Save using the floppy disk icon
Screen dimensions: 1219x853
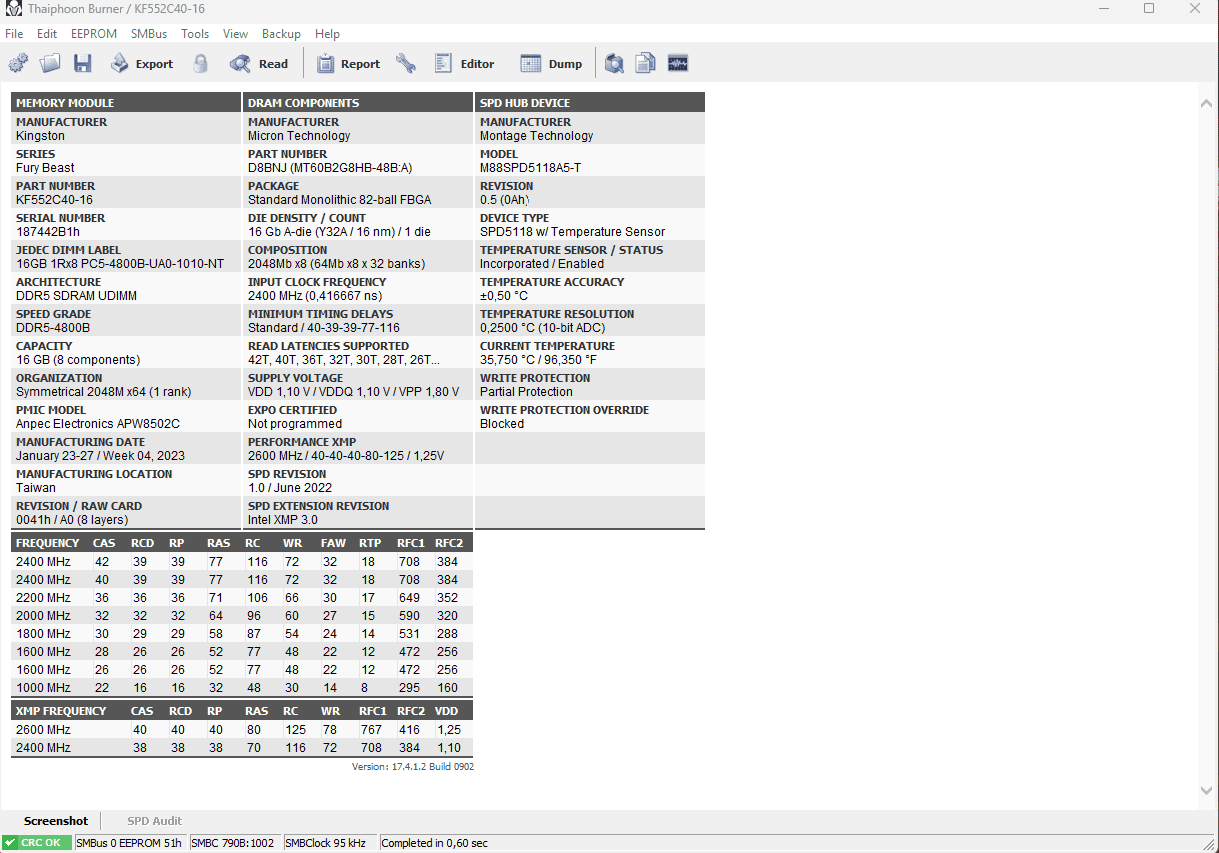pyautogui.click(x=83, y=64)
